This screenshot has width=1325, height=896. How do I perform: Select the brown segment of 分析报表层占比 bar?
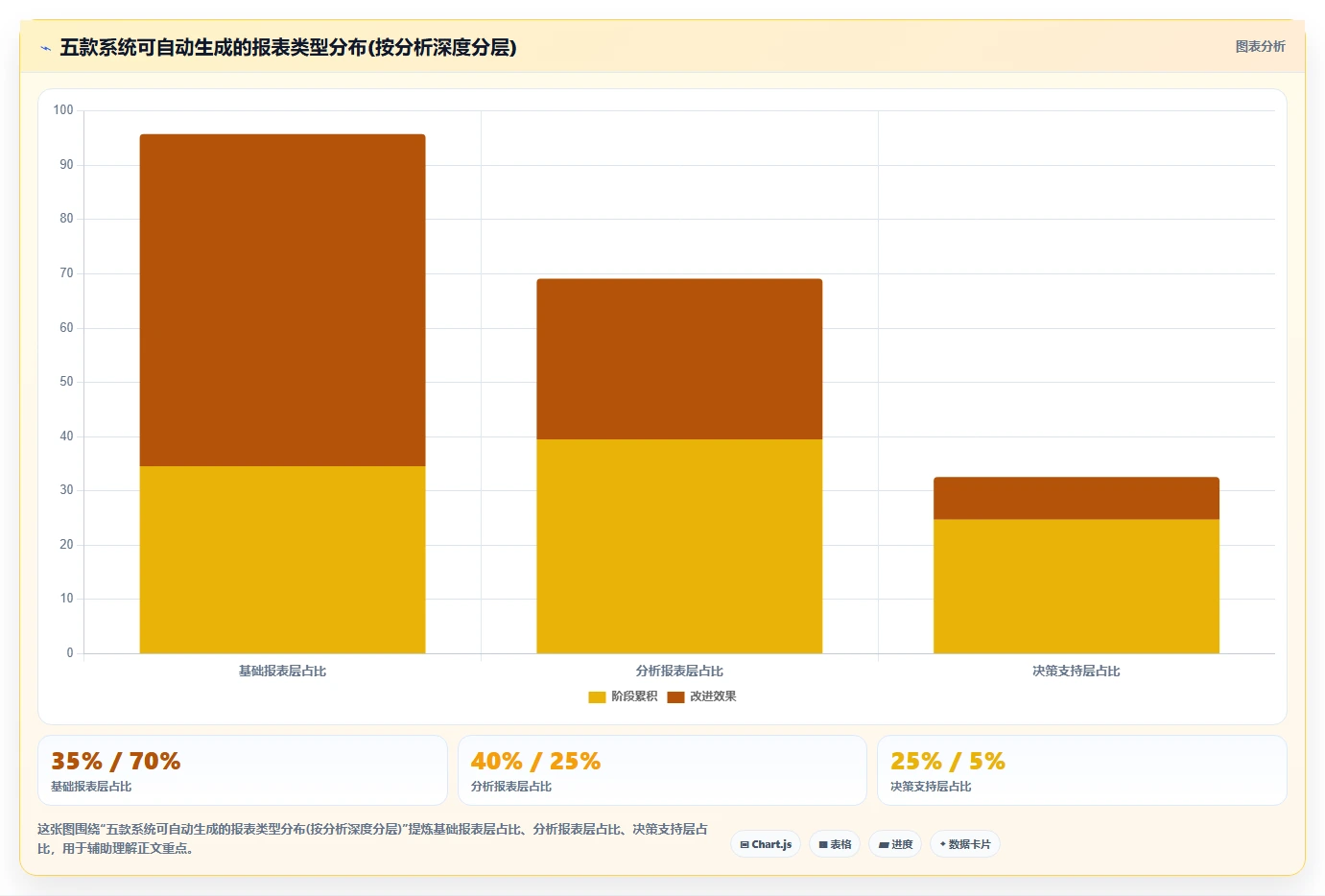679,359
